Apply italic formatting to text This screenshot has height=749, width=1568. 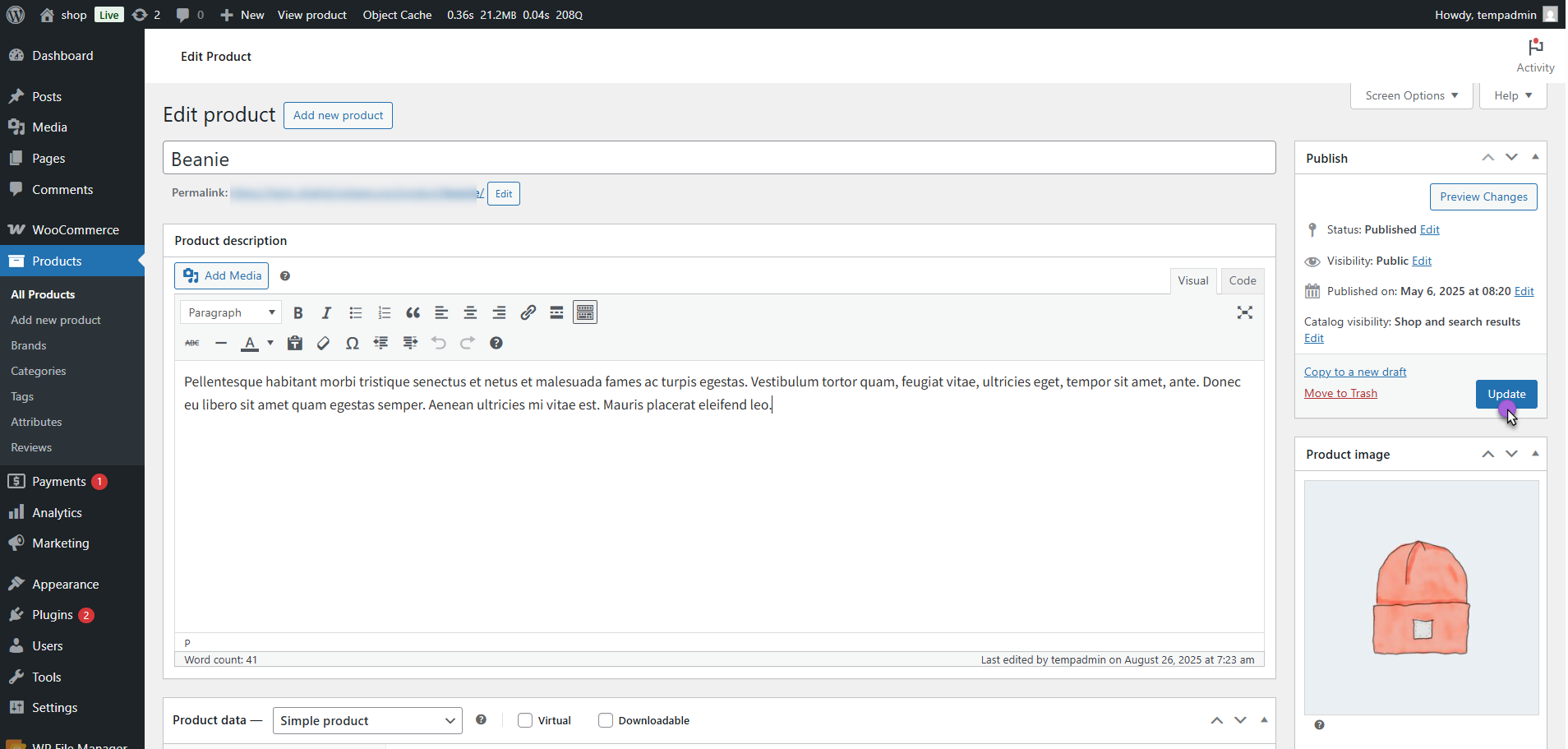click(x=326, y=313)
